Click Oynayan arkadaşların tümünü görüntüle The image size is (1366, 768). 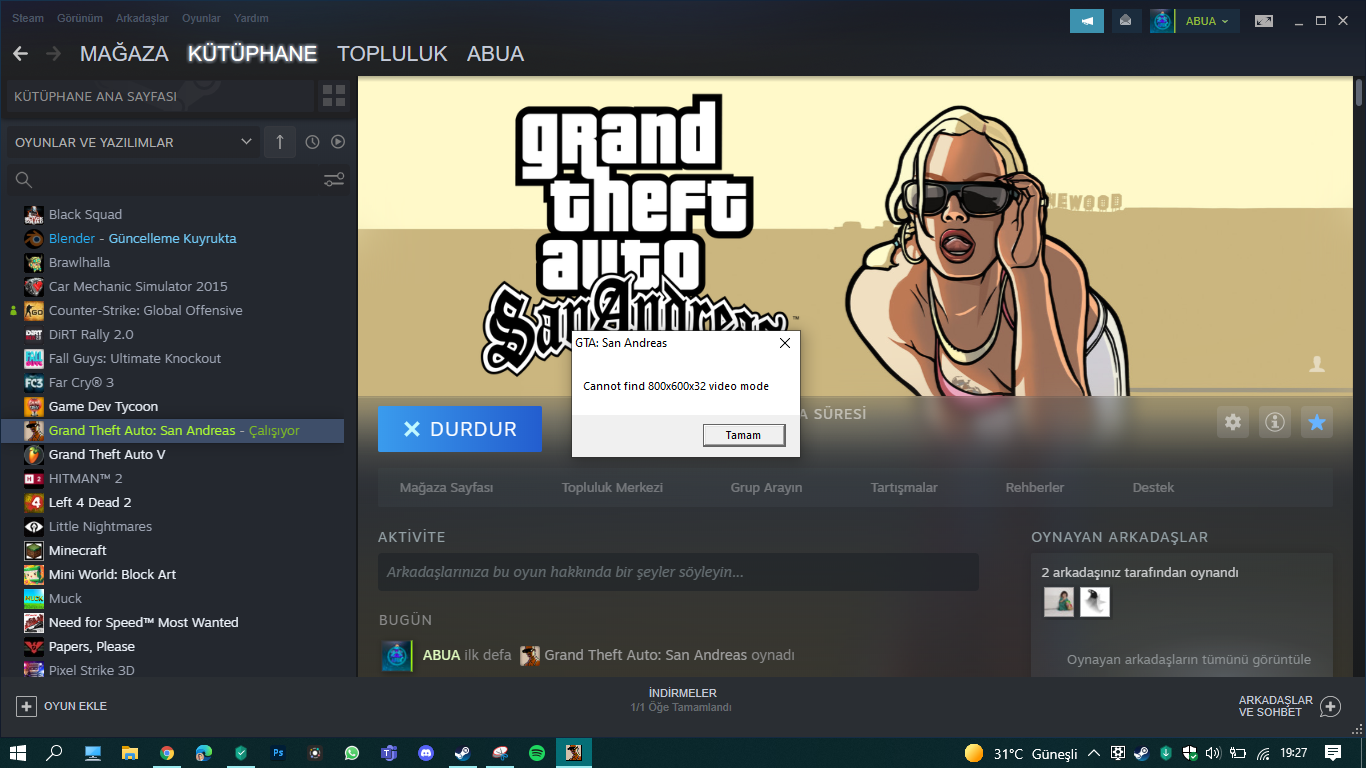tap(1189, 659)
